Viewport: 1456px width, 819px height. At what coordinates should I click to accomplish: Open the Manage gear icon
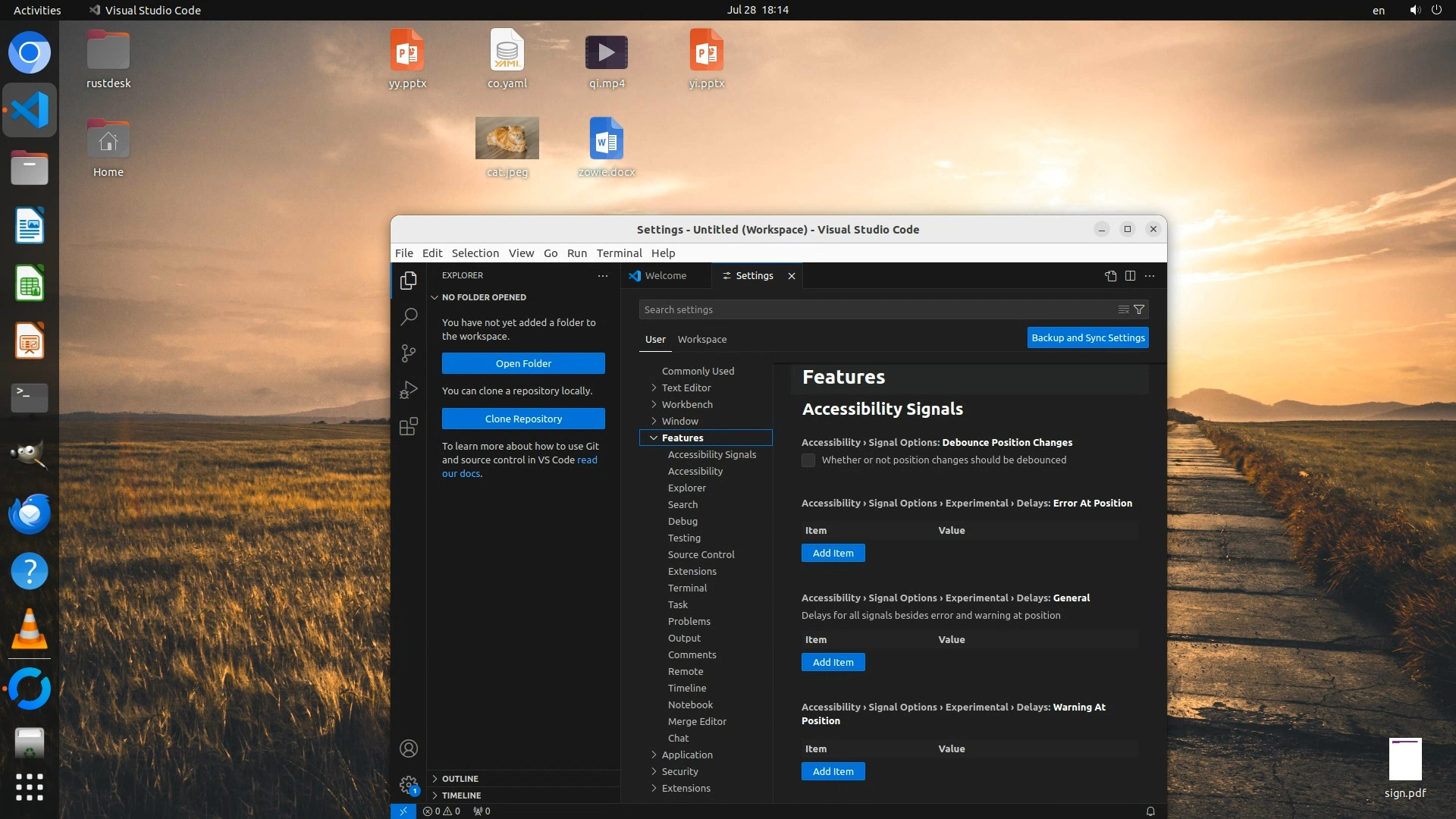point(409,784)
